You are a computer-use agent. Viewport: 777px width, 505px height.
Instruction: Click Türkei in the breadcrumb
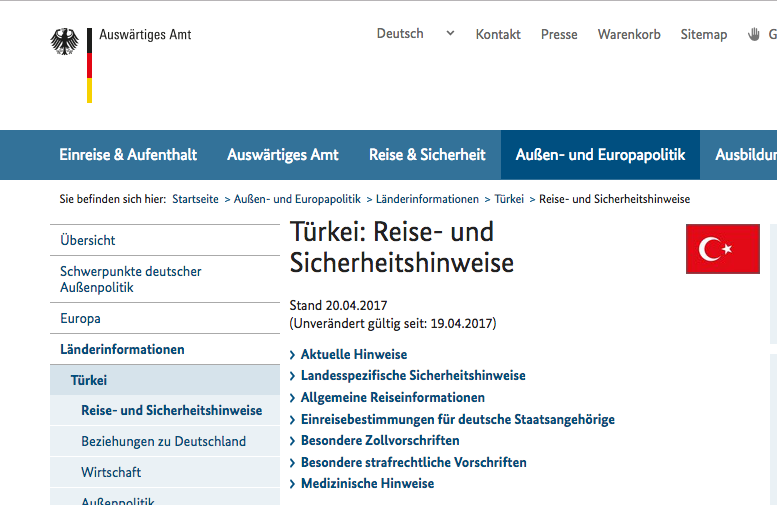tap(509, 199)
